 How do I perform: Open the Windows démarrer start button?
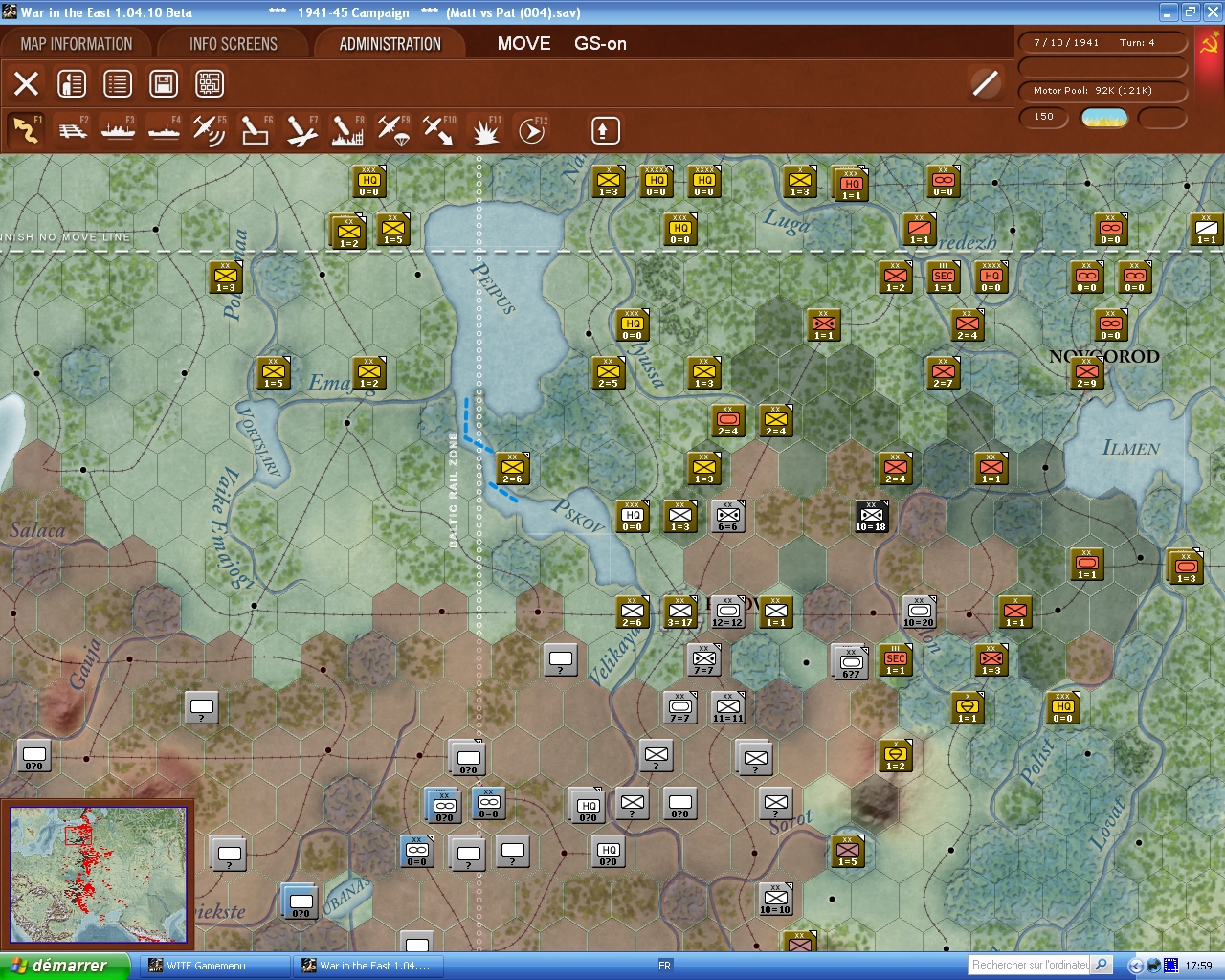point(65,966)
